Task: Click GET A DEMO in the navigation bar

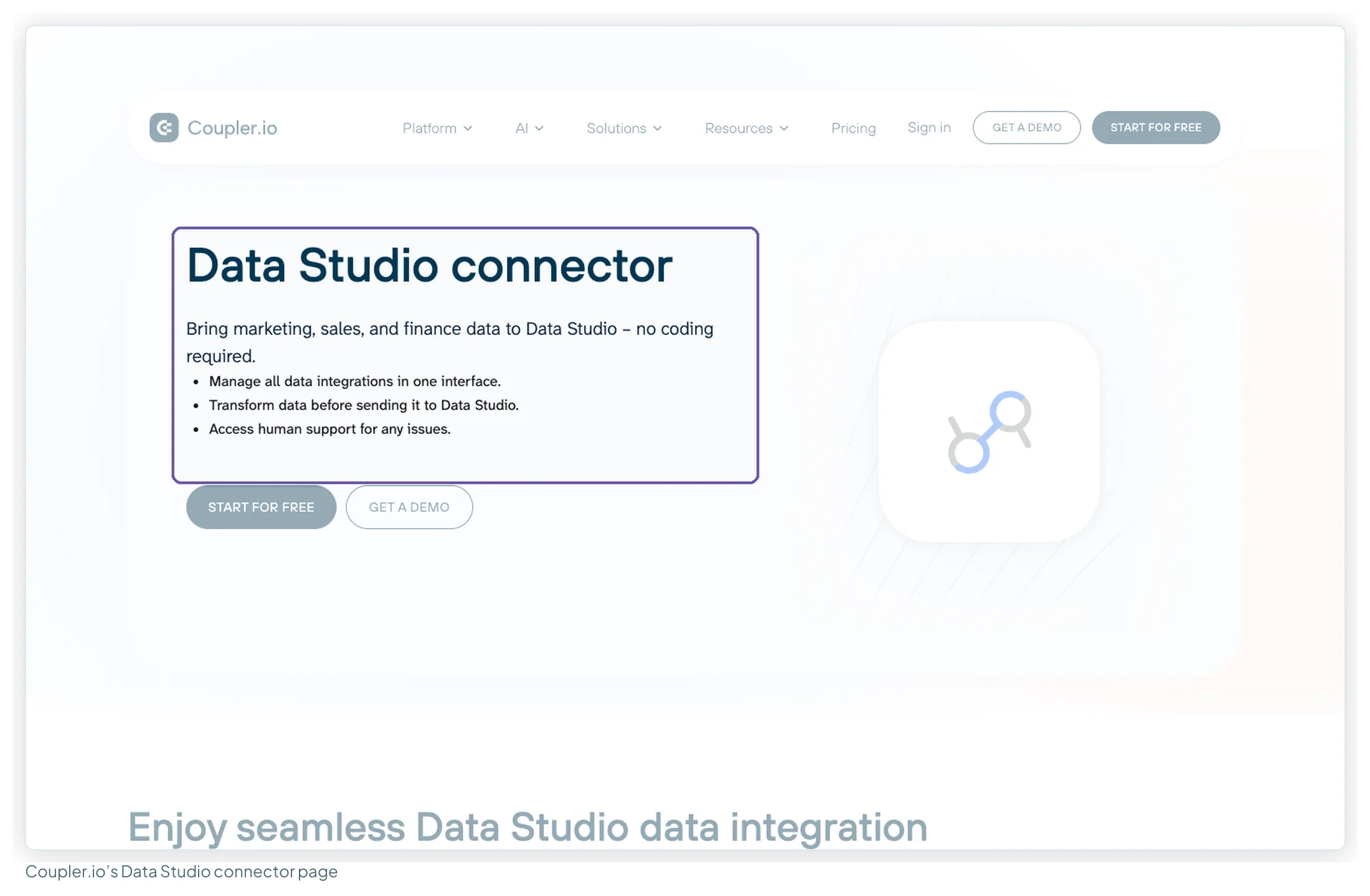Action: 1026,128
